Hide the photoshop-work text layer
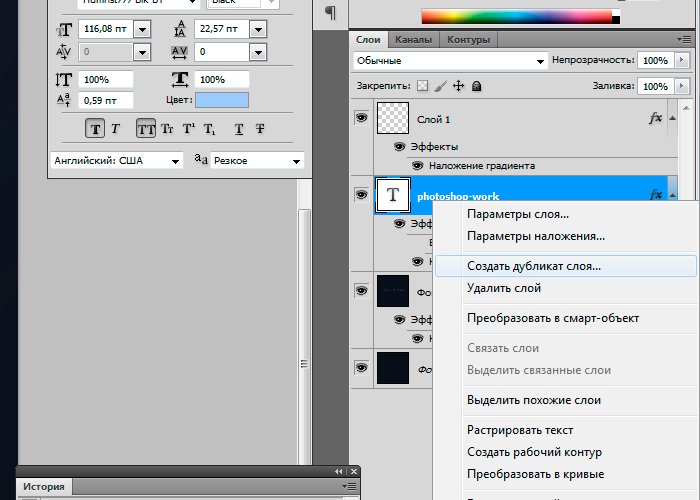 (x=361, y=196)
